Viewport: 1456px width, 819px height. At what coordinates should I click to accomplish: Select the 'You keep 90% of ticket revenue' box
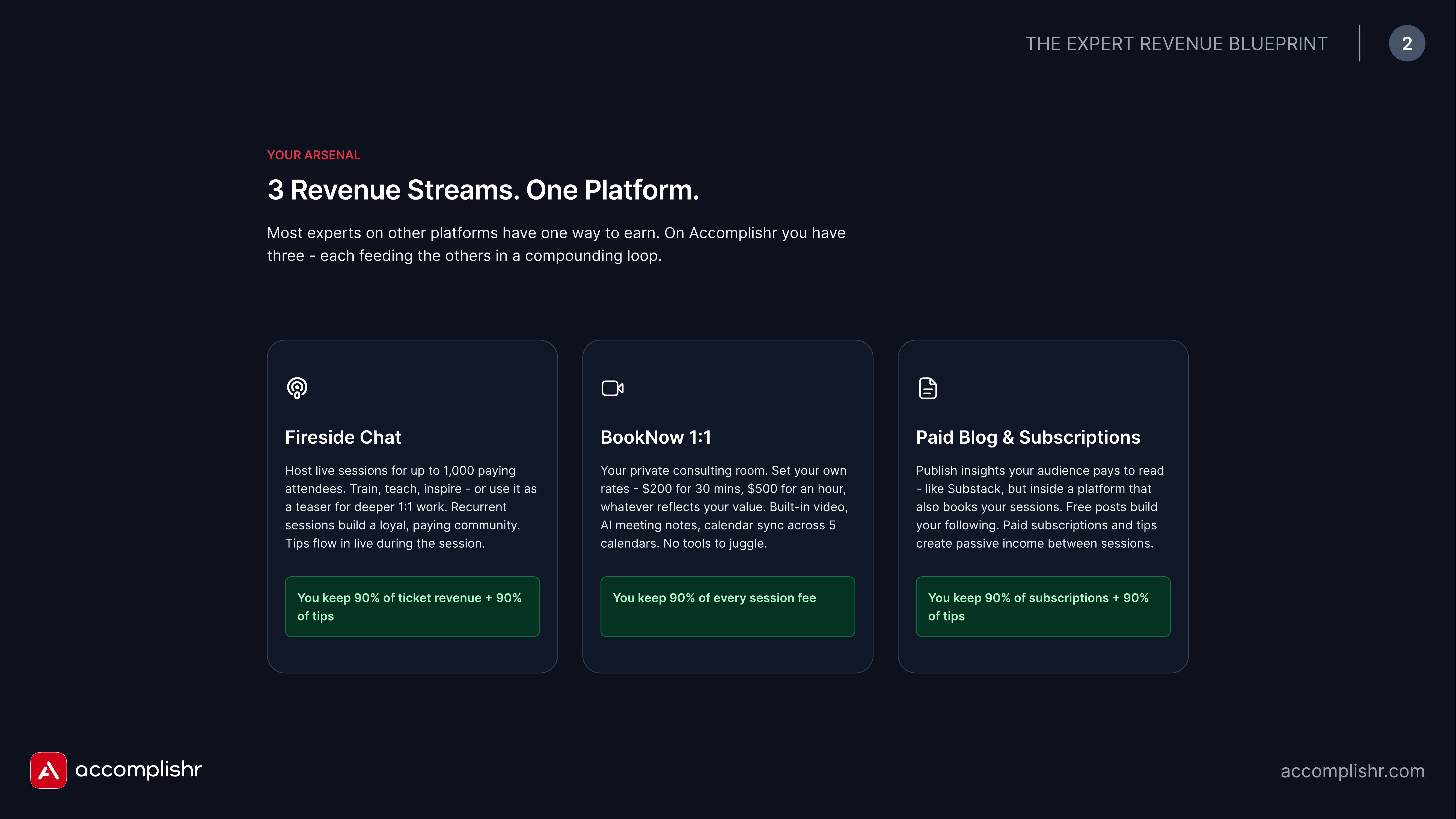click(x=412, y=607)
